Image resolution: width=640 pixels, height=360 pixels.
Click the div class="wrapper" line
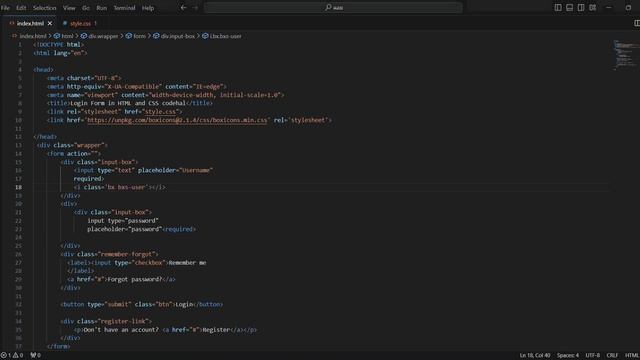point(72,145)
